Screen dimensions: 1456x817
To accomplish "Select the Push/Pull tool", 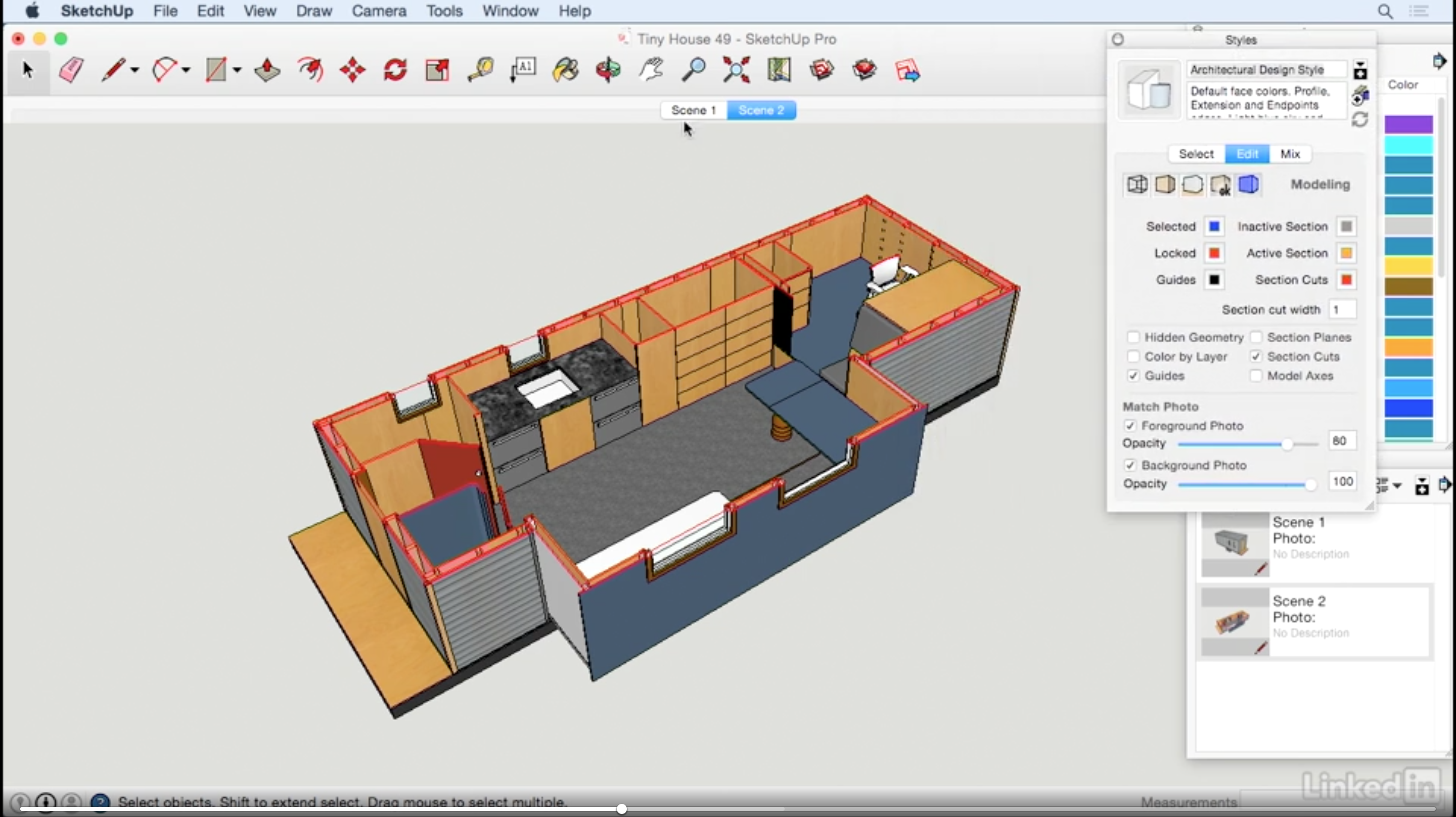I will pyautogui.click(x=267, y=70).
